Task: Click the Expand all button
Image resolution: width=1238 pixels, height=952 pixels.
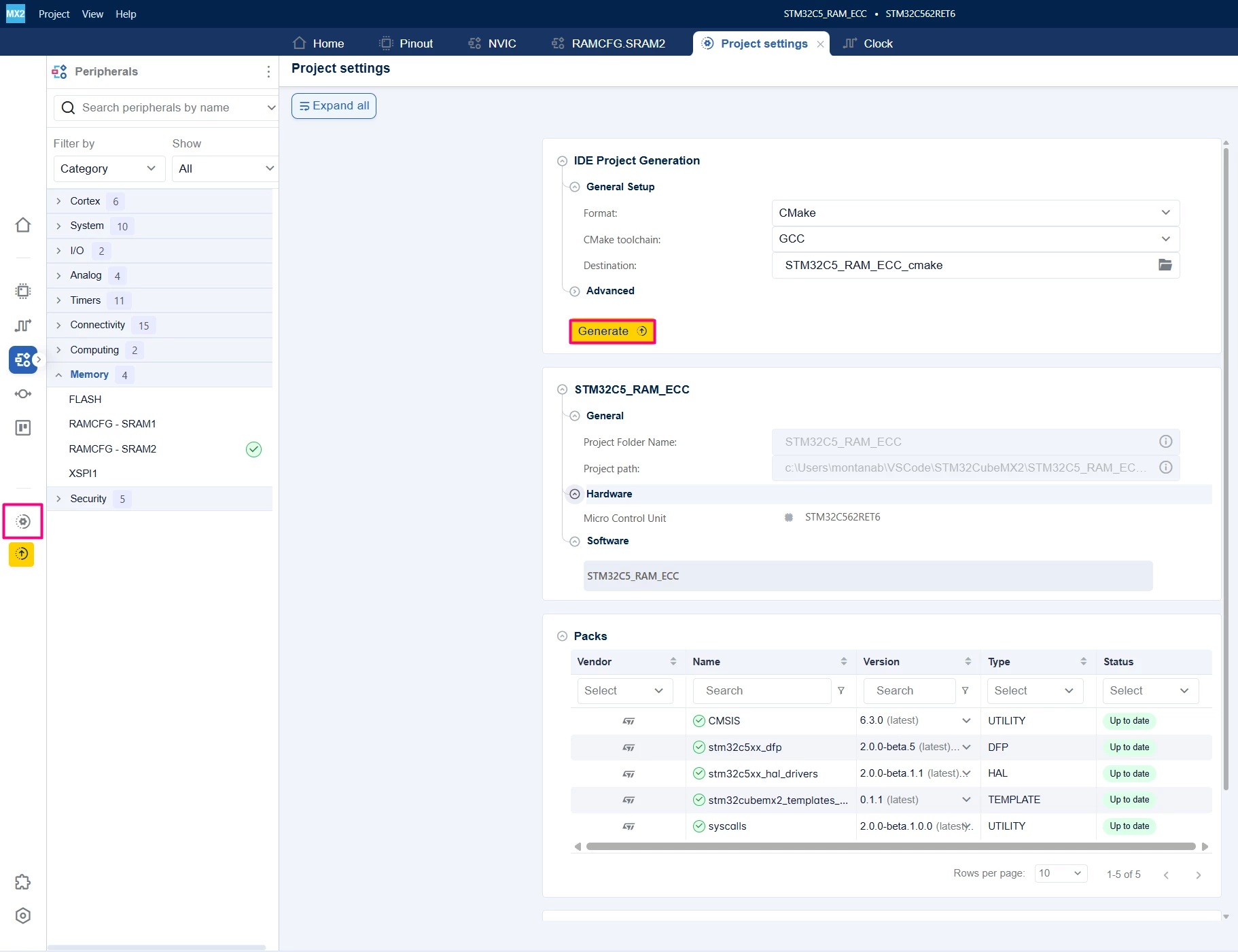Action: [334, 106]
